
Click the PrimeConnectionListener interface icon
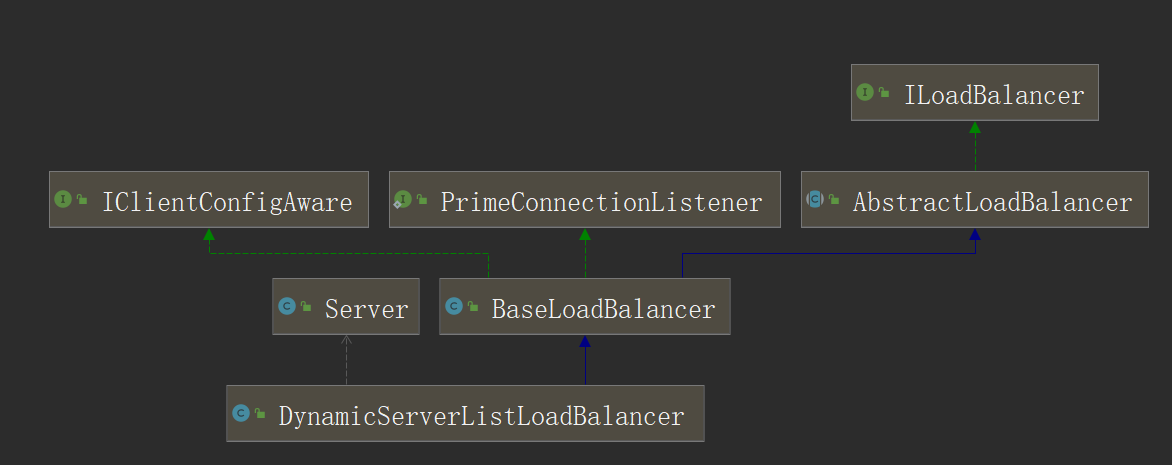coord(403,200)
